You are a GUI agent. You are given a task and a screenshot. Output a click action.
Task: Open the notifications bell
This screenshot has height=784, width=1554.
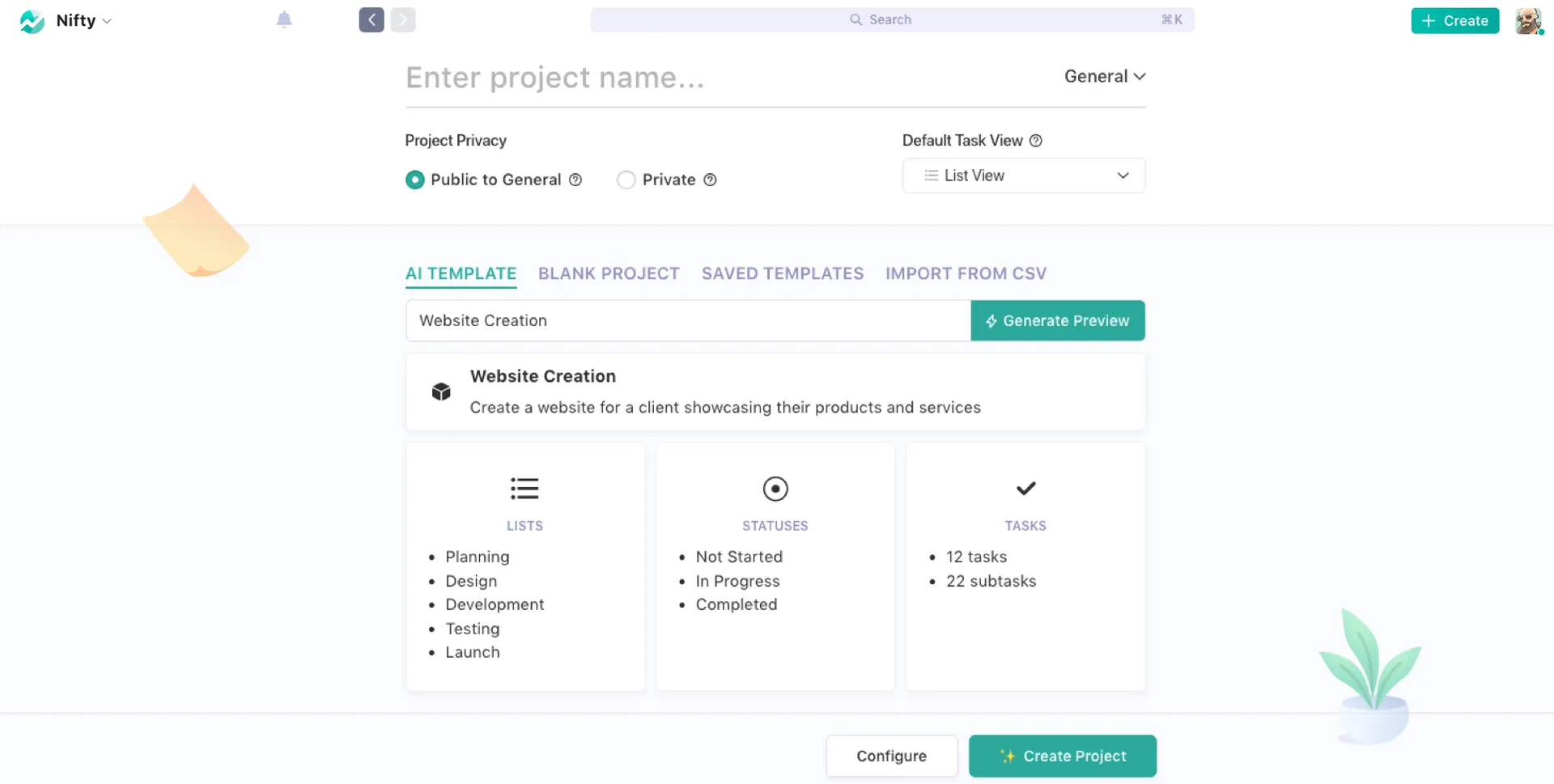coord(284,19)
